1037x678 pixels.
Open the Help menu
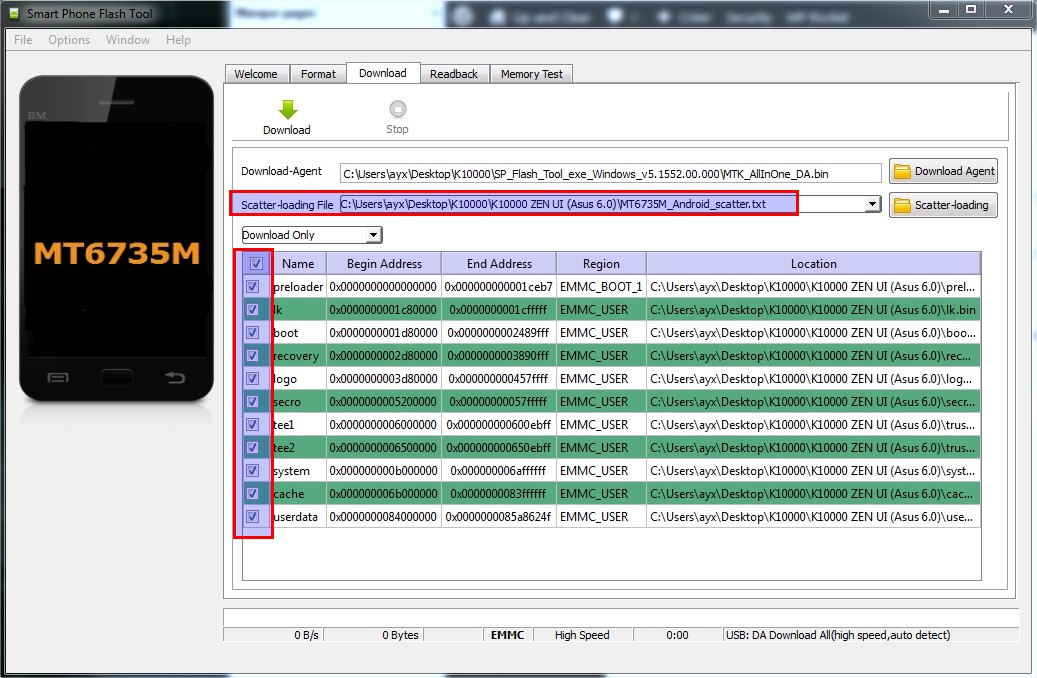point(178,40)
